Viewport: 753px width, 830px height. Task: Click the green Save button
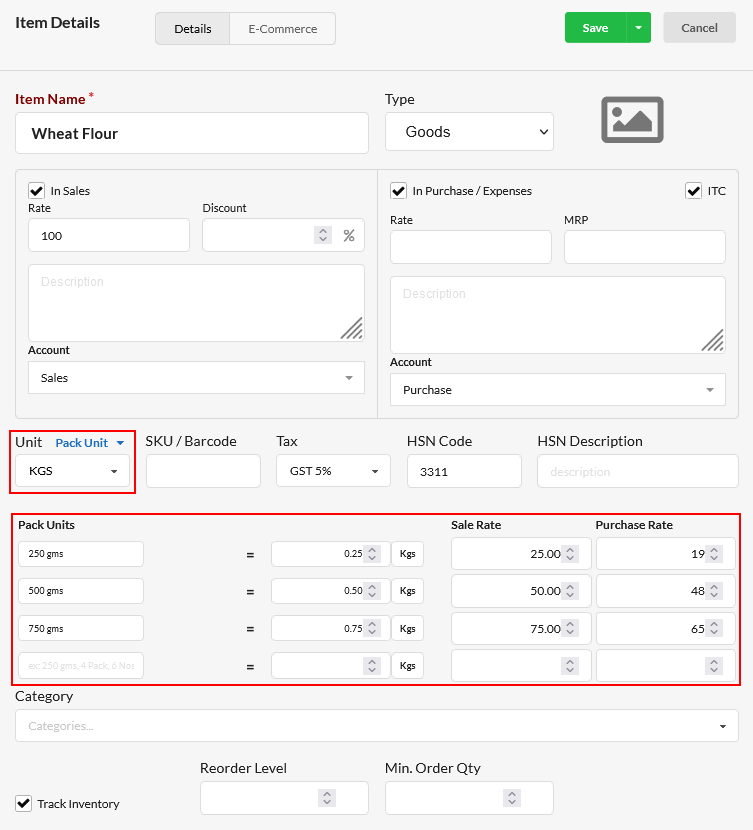coord(595,28)
